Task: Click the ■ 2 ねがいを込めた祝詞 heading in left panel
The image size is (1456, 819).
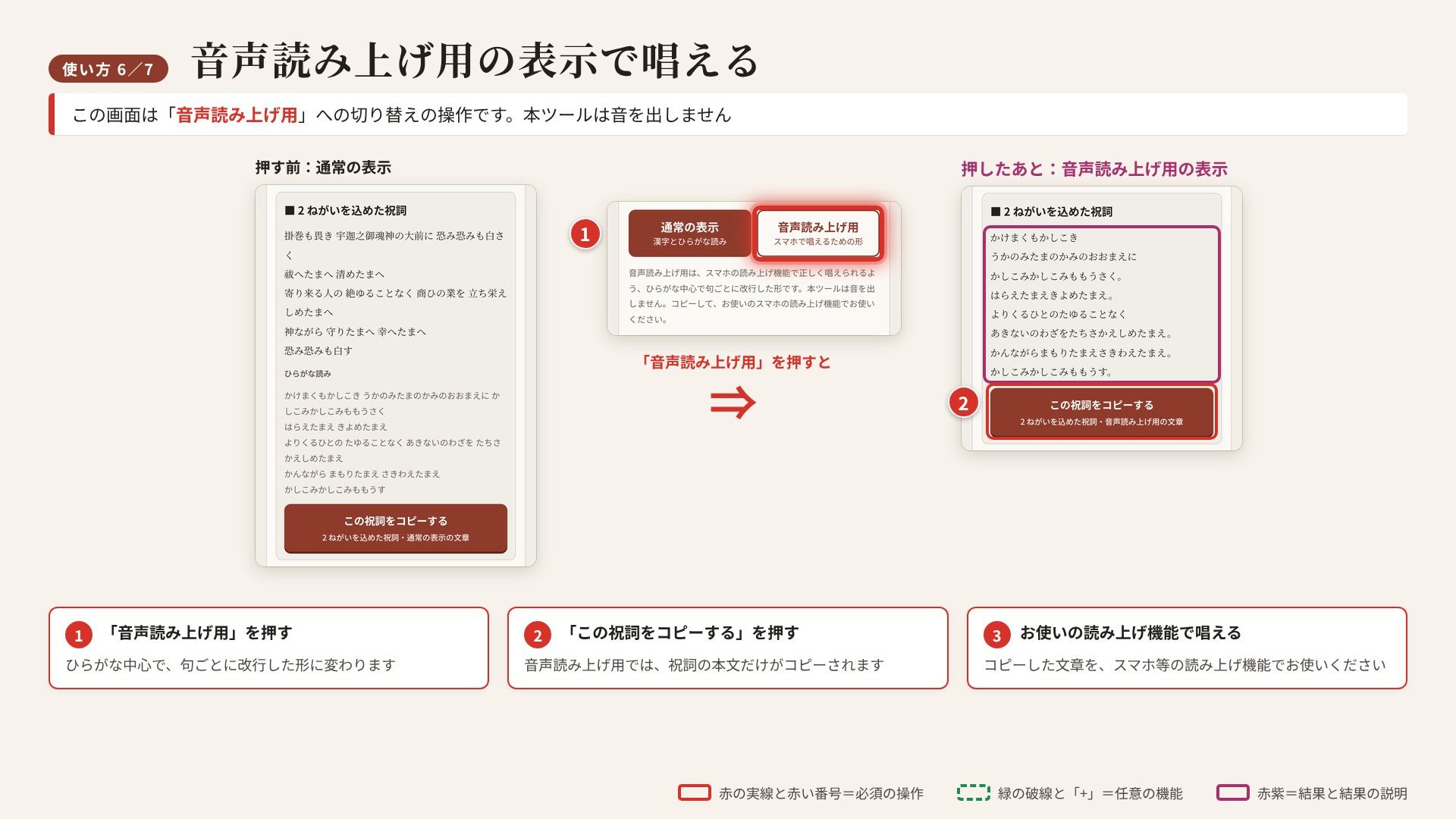Action: [346, 211]
